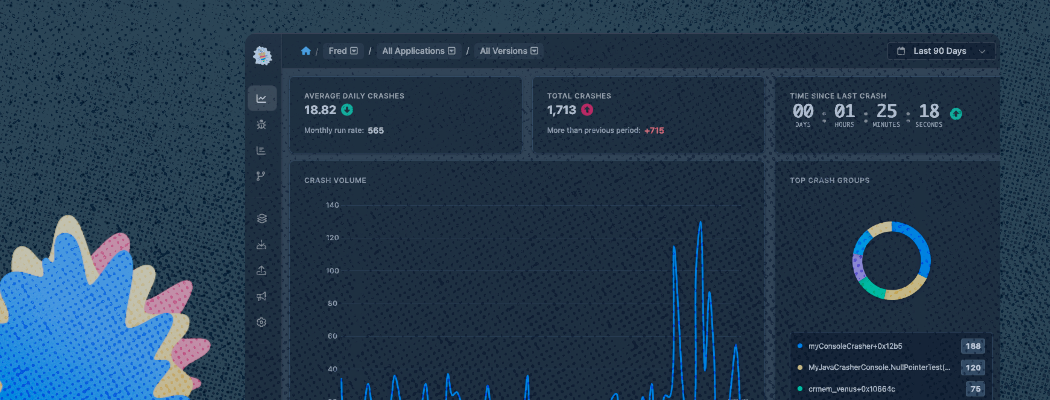
Task: Click the green legend dot for crmem_venus
Action: [800, 389]
